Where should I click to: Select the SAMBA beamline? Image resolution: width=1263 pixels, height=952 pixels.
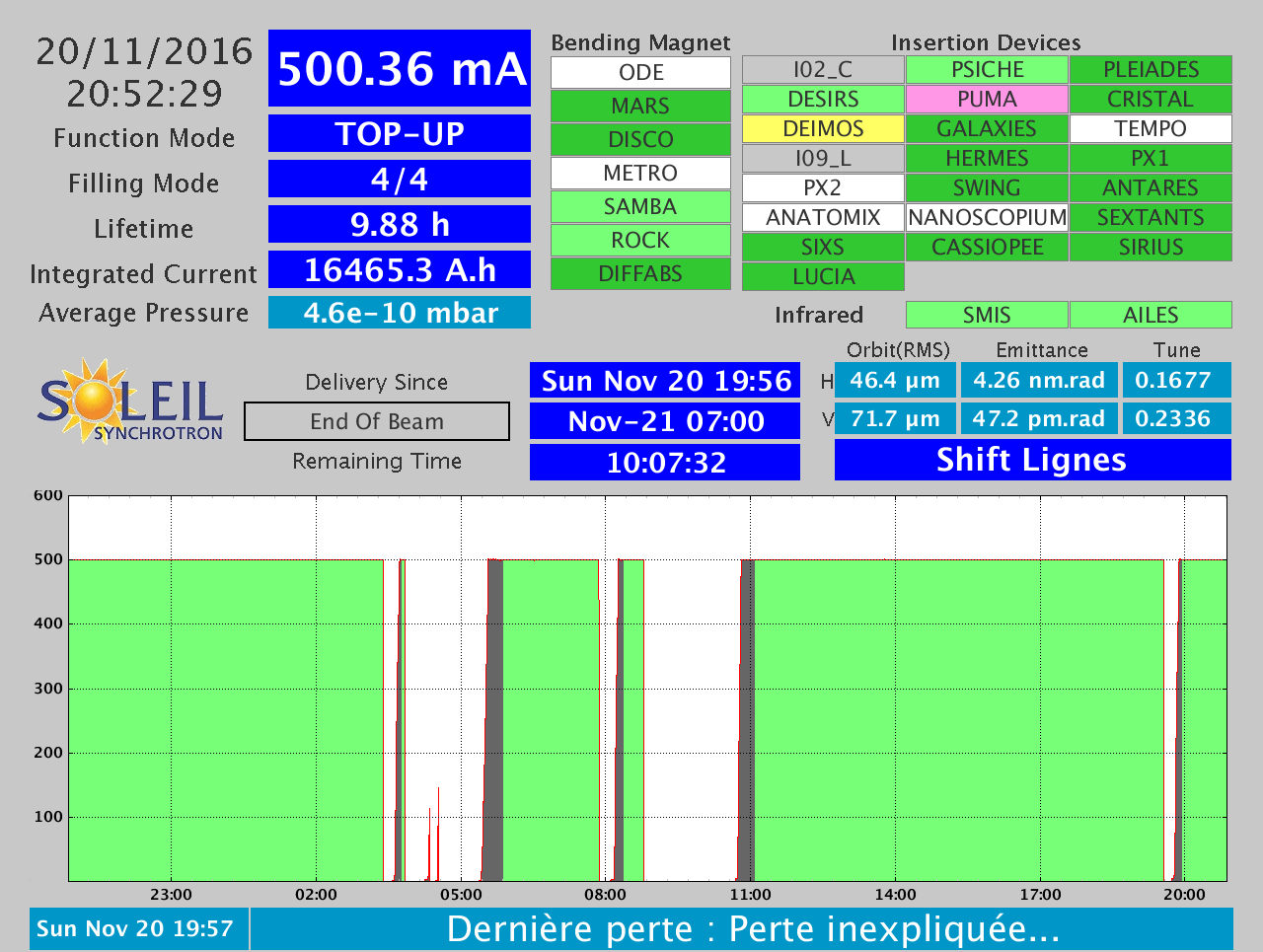(x=640, y=206)
